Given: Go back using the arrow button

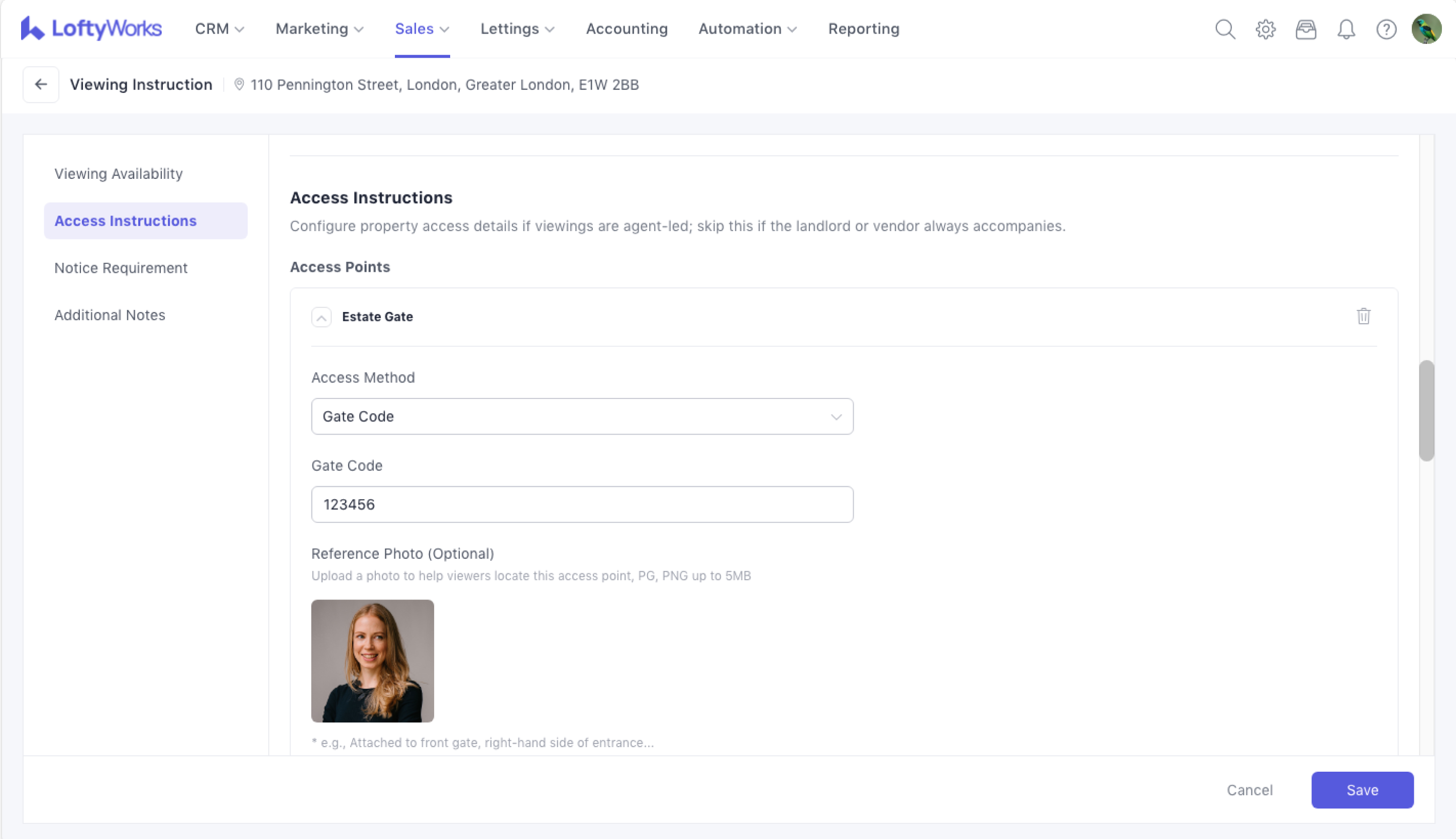Looking at the screenshot, I should pyautogui.click(x=41, y=85).
